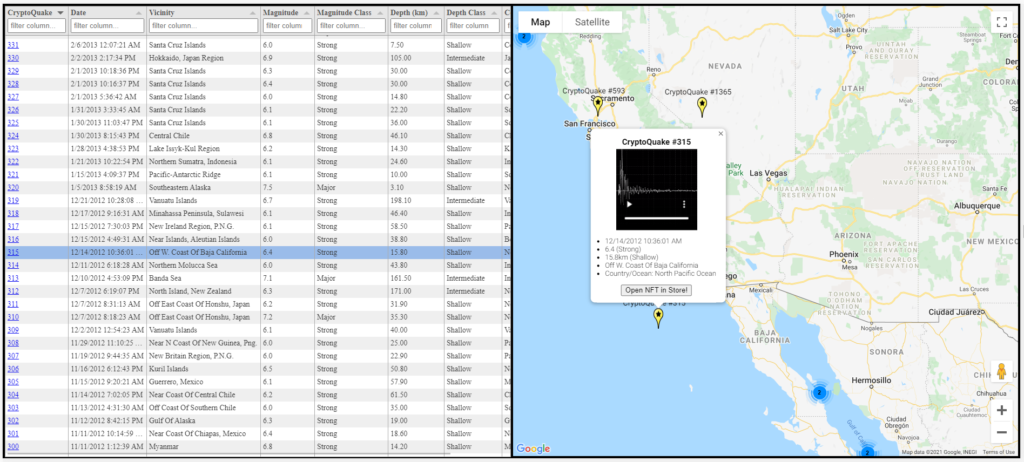Select the Southeastern Alaska vicinity cell
This screenshot has width=1024, height=462.
(203, 188)
